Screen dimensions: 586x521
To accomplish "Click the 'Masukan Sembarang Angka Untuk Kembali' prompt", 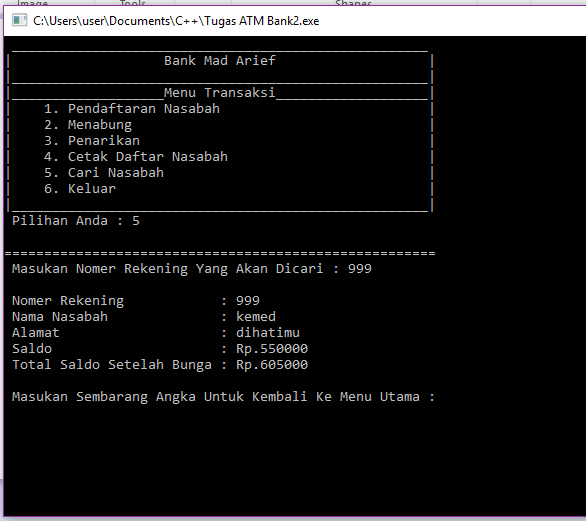I will tap(223, 397).
